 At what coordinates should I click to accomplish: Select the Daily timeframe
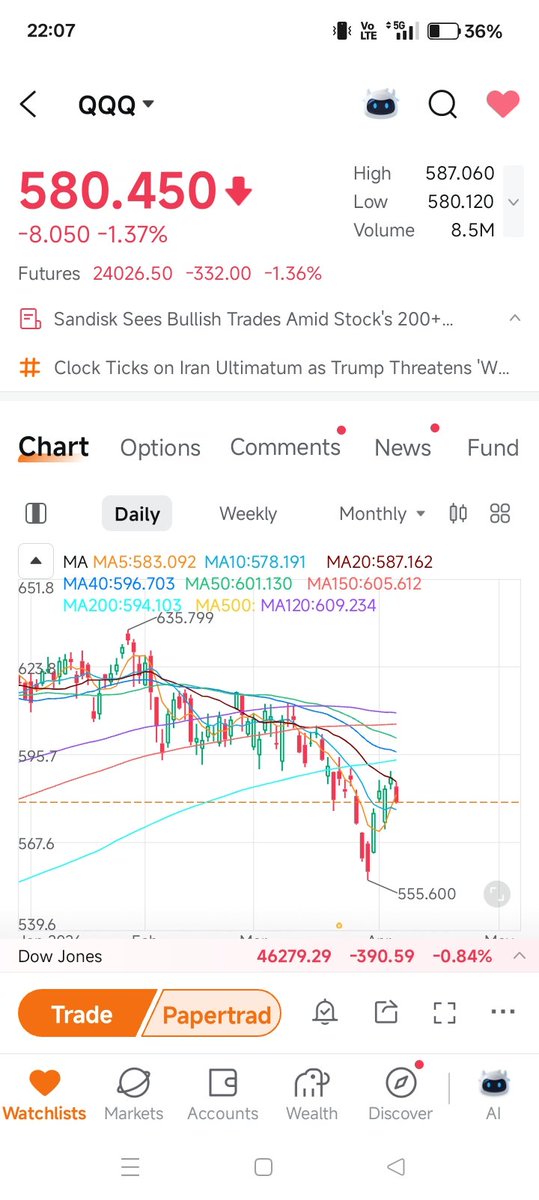coord(137,514)
